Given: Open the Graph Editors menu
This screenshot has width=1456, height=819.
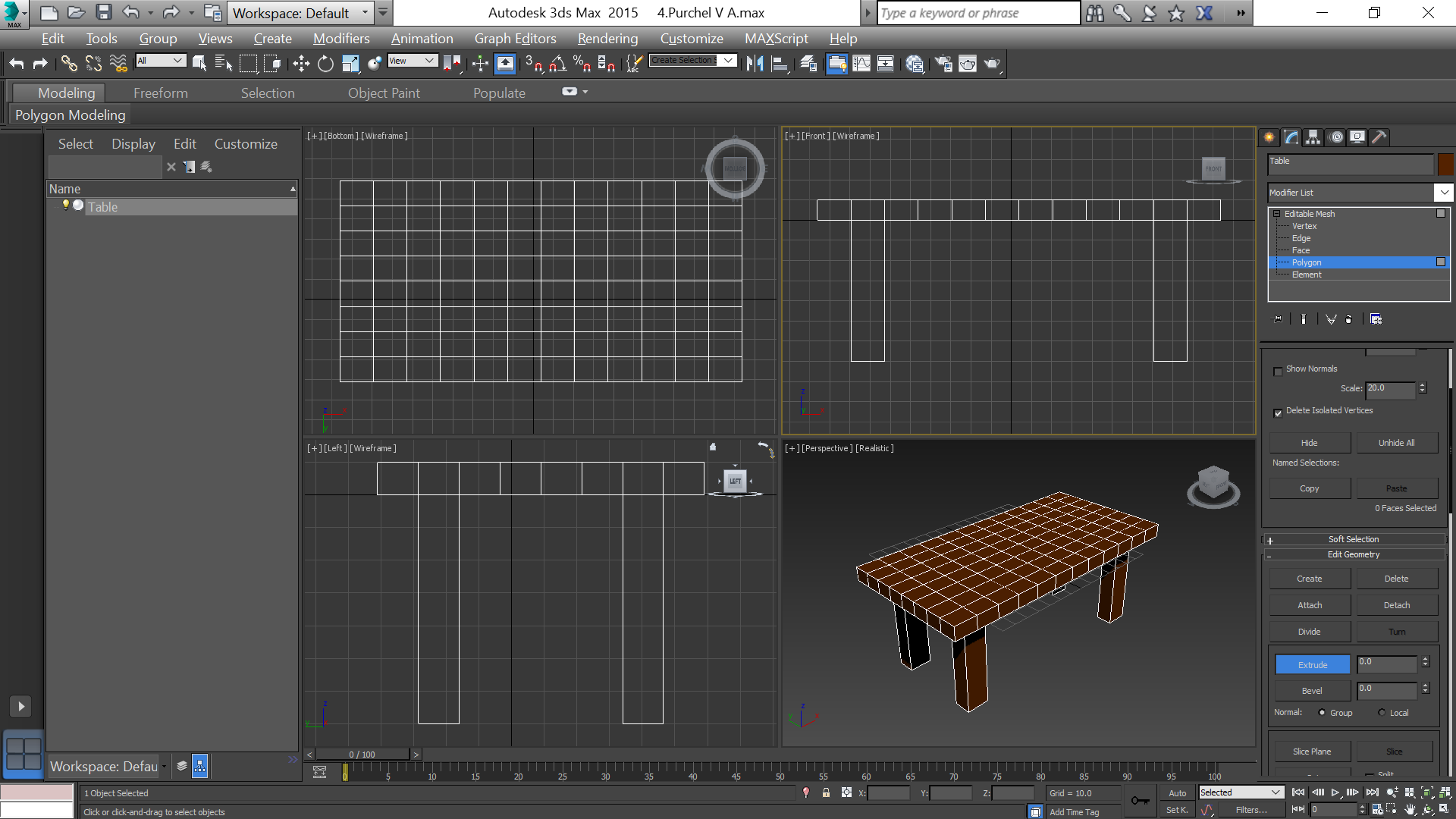Looking at the screenshot, I should [515, 39].
